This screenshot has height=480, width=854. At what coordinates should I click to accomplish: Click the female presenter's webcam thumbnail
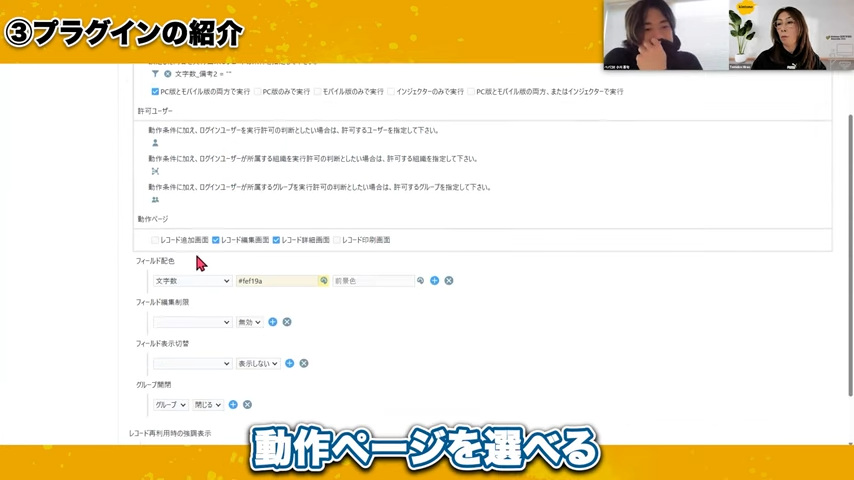coord(791,35)
